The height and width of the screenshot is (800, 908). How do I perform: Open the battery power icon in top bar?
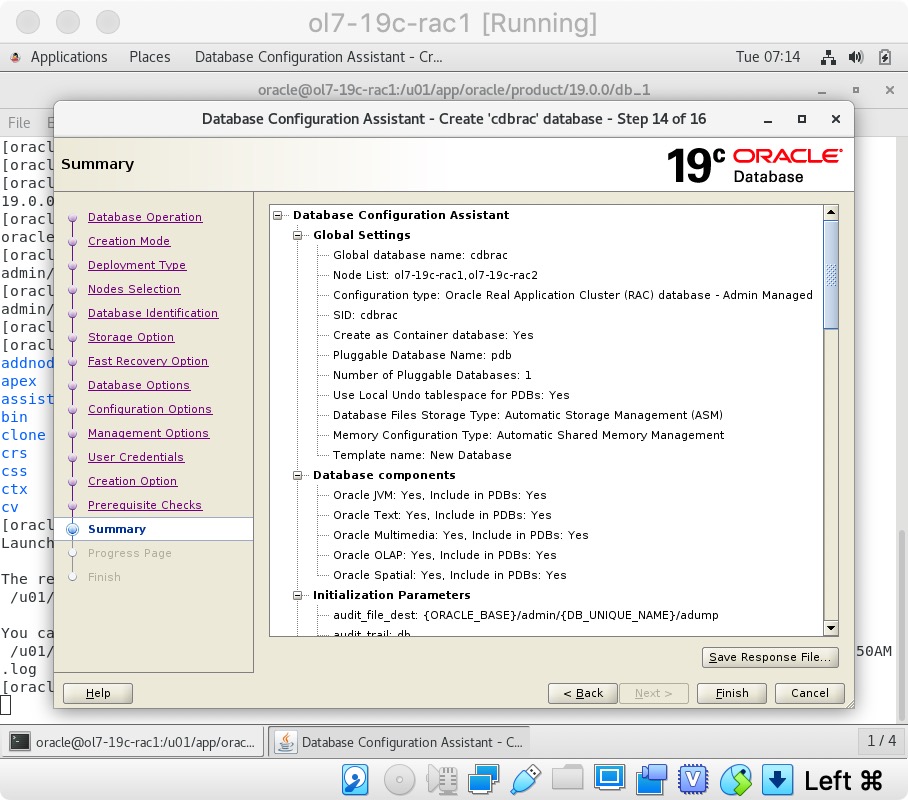click(x=884, y=57)
